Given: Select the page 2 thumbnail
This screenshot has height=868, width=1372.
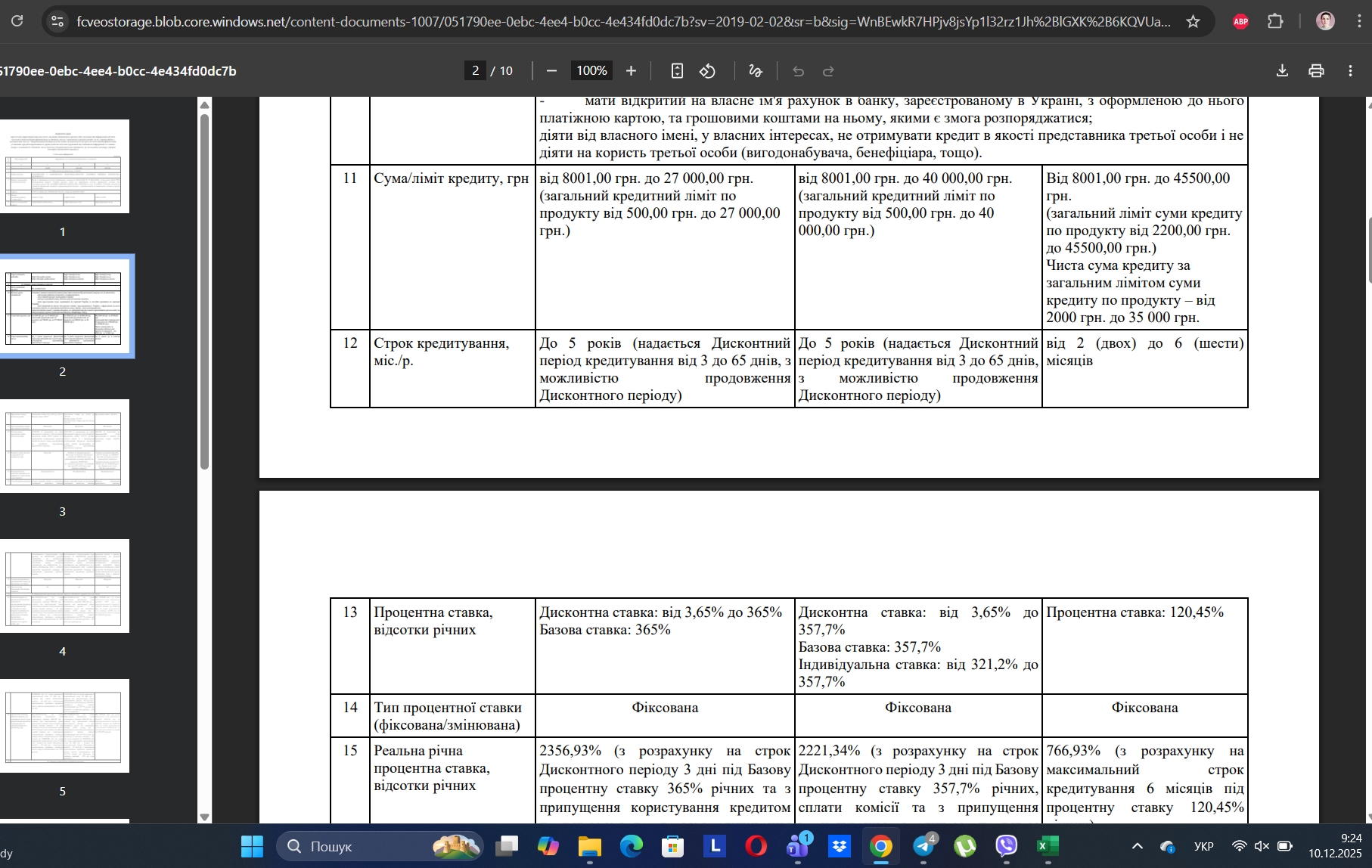Looking at the screenshot, I should click(64, 306).
